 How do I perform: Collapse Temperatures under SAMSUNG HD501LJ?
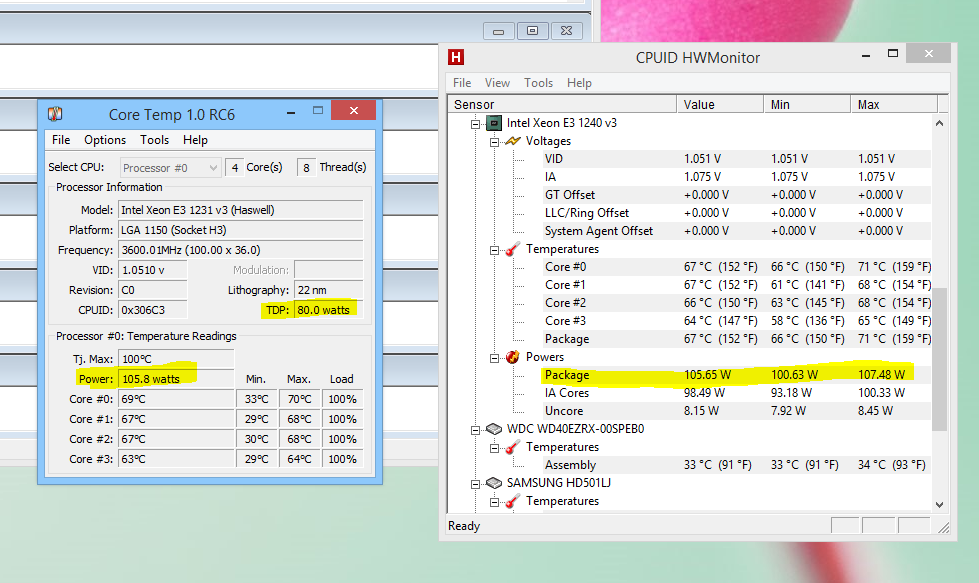pos(494,502)
